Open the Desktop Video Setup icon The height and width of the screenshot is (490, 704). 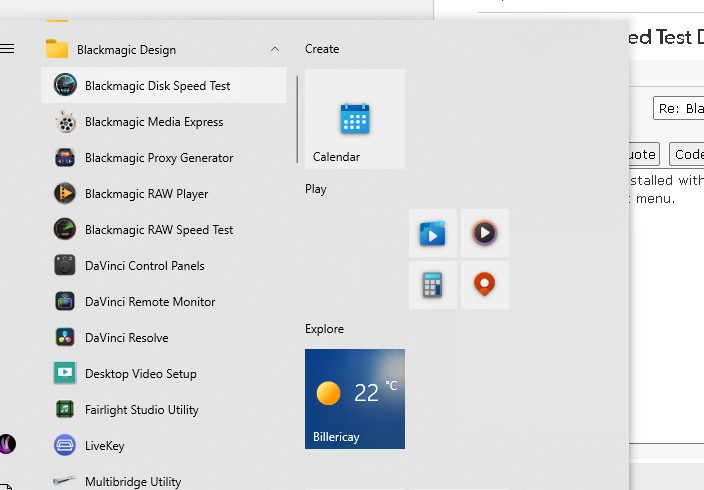pos(65,373)
